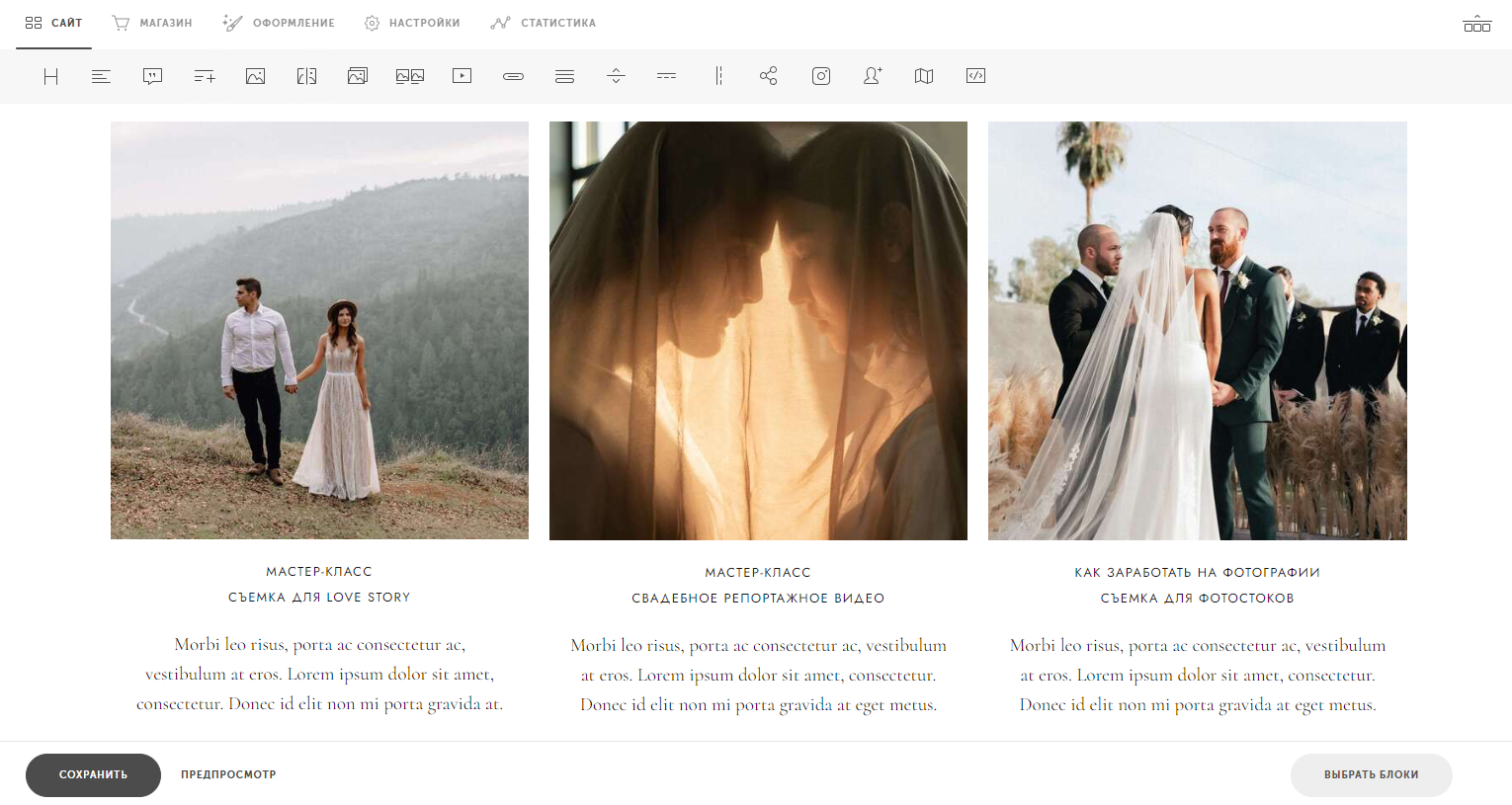The height and width of the screenshot is (805, 1512).
Task: Add a button block
Action: tap(513, 76)
